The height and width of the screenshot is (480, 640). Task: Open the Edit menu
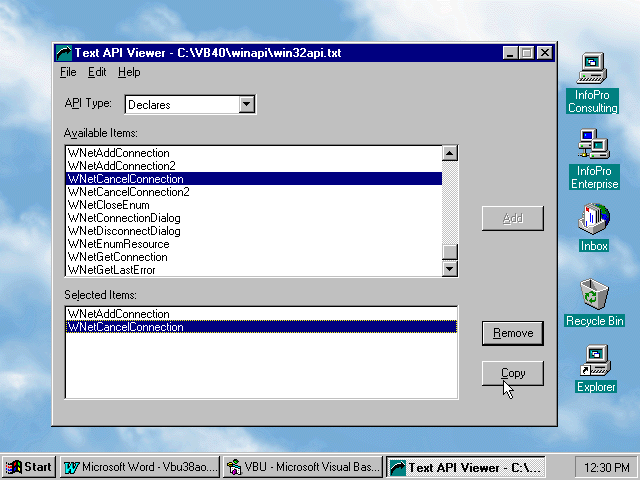97,72
